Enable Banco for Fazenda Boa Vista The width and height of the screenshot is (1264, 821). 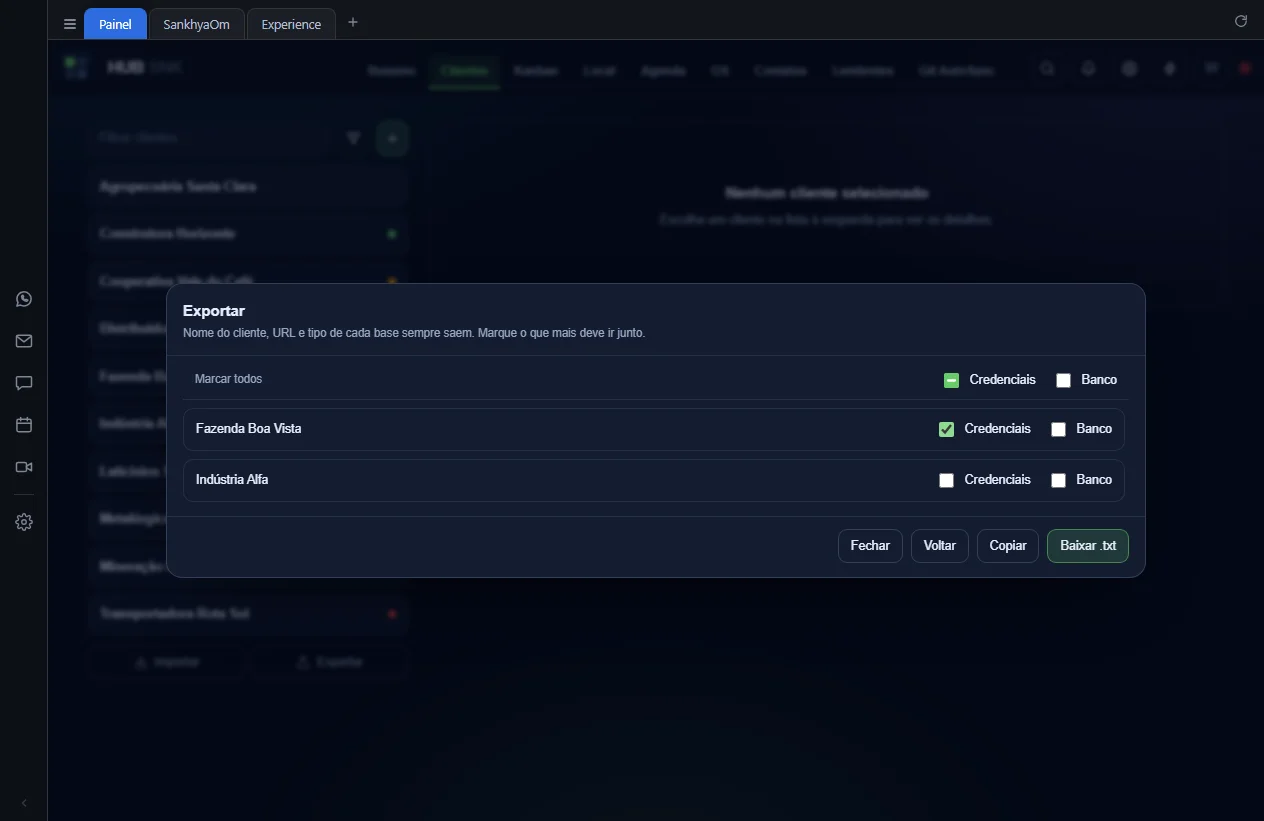(1058, 429)
